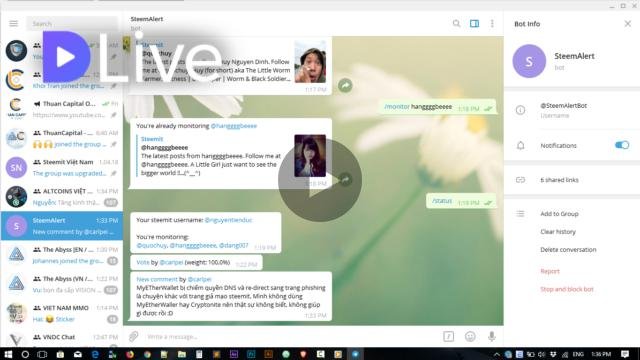The width and height of the screenshot is (640, 360).
Task: Choose Delete conversation
Action: pos(568,249)
